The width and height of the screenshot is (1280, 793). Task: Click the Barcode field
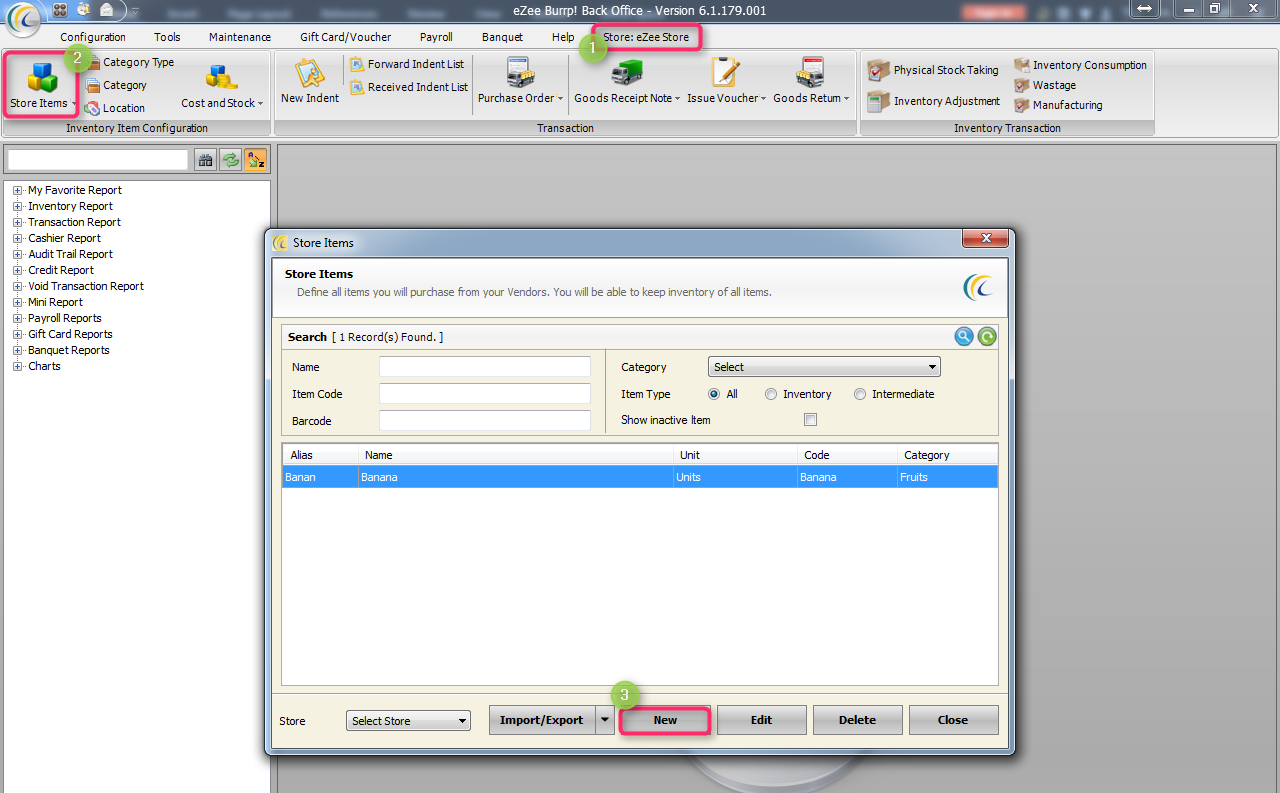[485, 421]
